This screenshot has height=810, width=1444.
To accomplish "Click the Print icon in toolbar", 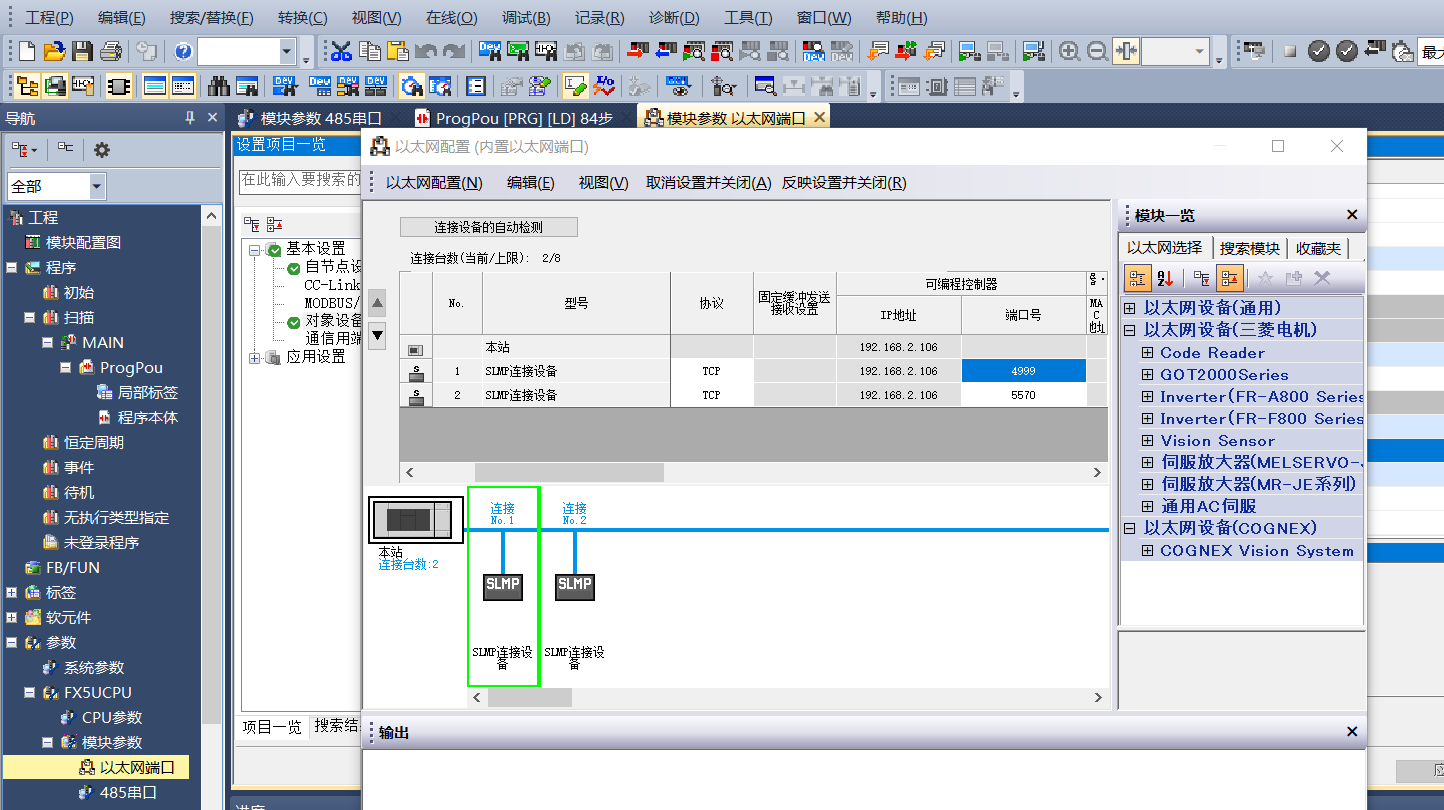I will pyautogui.click(x=111, y=52).
